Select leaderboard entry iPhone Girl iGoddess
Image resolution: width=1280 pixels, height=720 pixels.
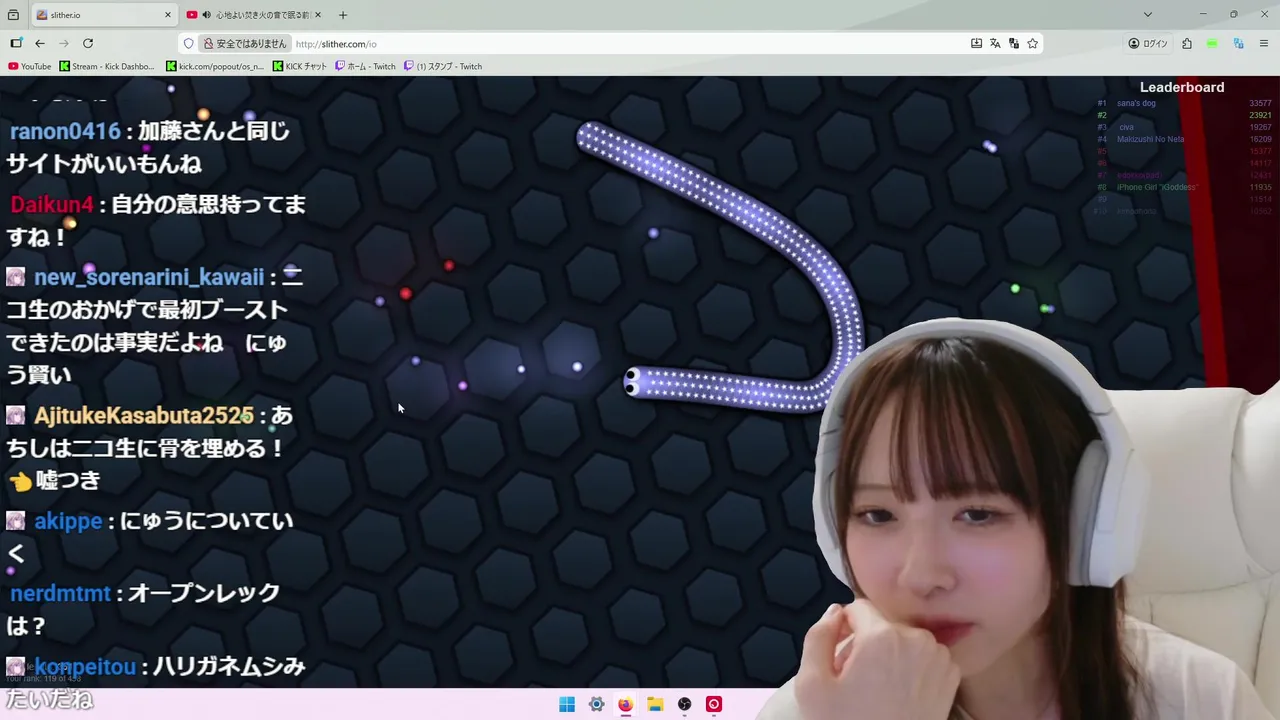point(1157,187)
